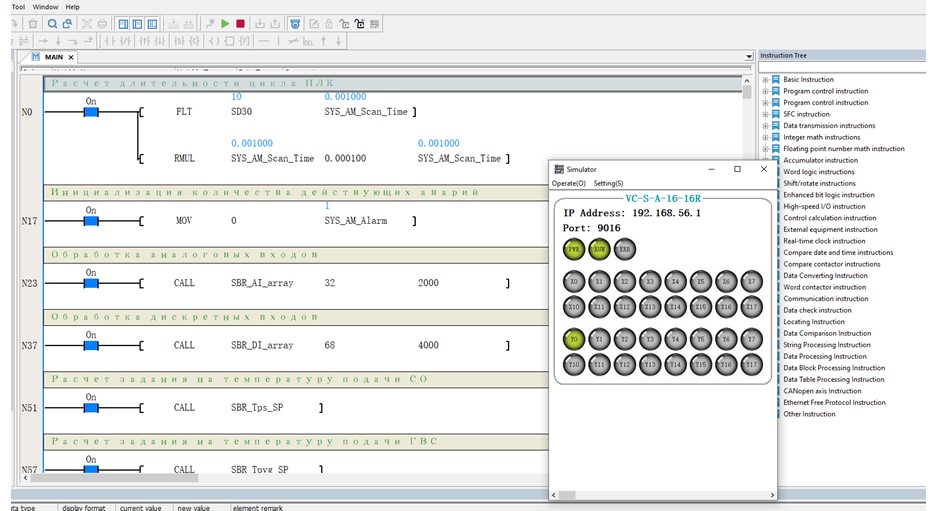Click the SYS_AM_Alarm operand in rung N17

point(356,221)
